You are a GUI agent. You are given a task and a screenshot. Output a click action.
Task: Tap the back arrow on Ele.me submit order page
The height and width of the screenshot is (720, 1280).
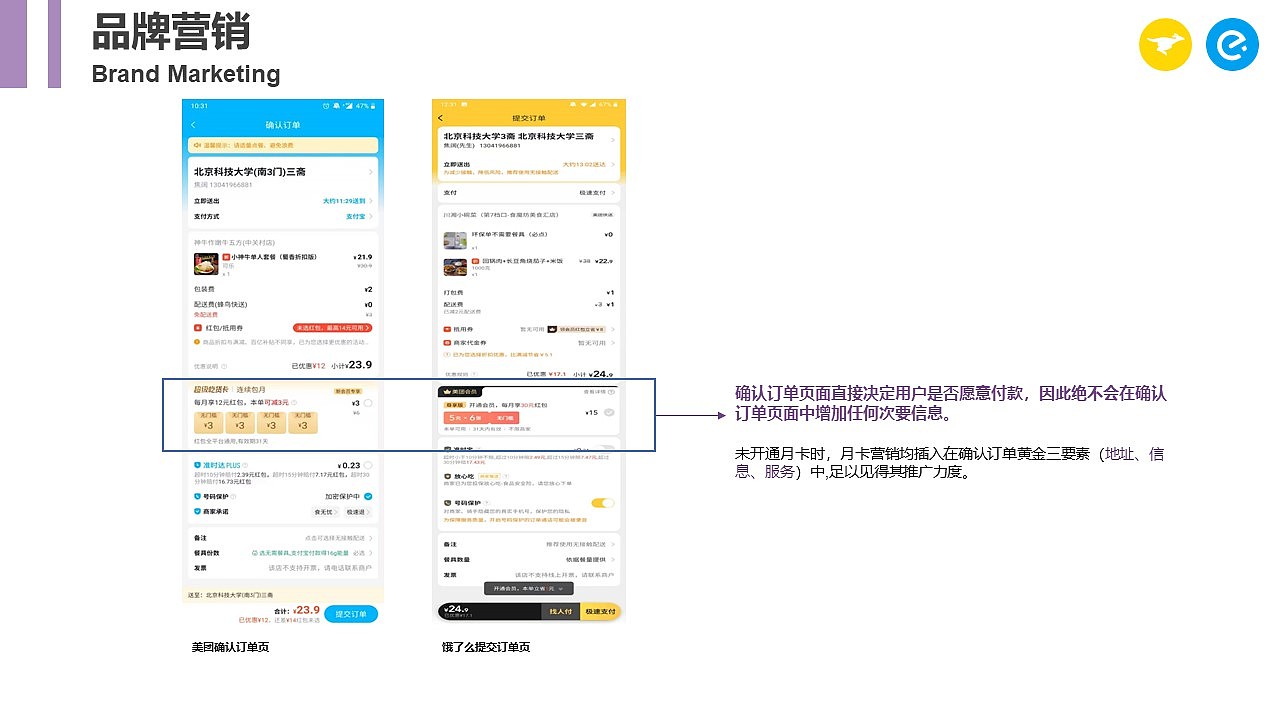(440, 117)
